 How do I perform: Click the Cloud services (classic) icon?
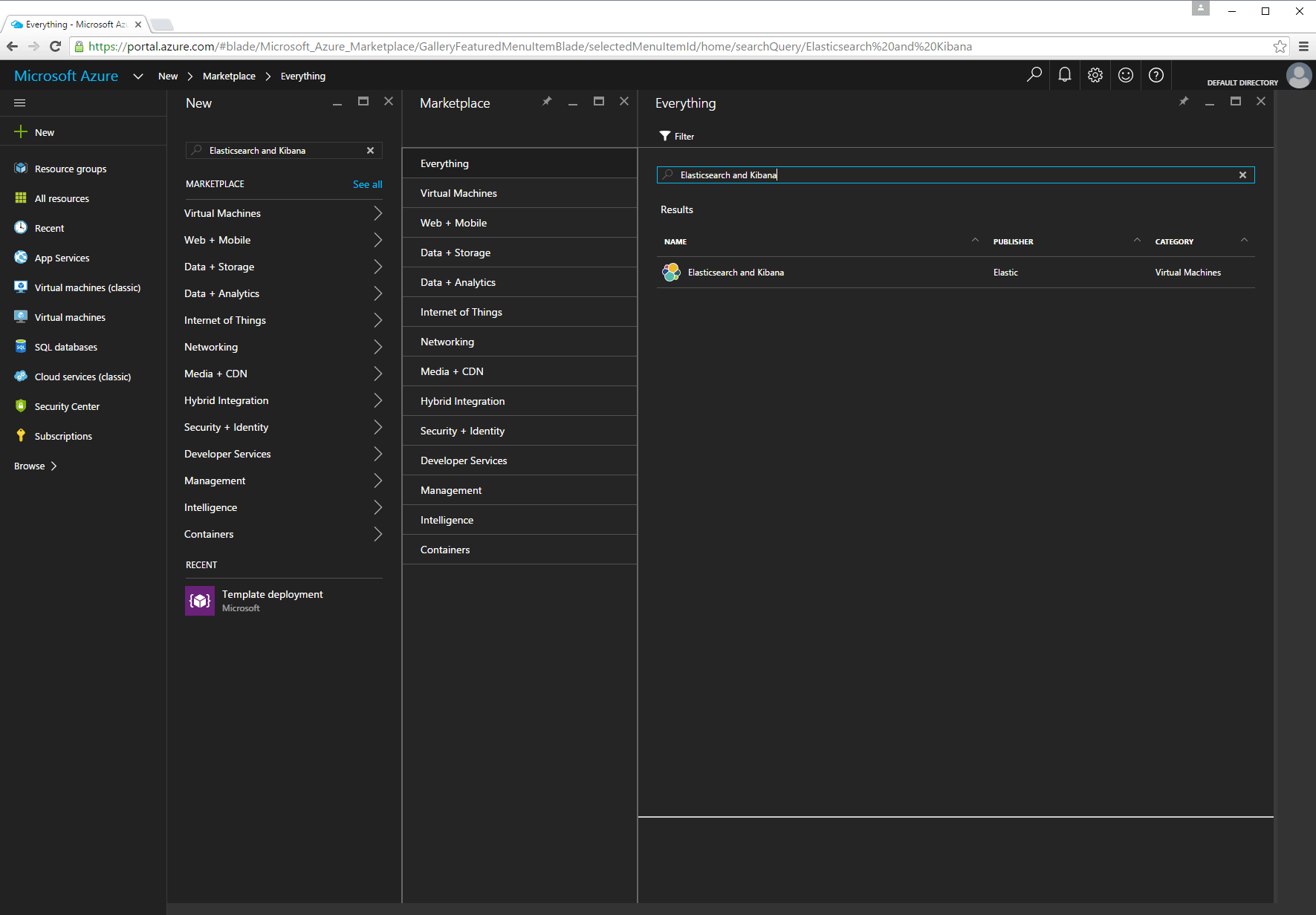21,377
